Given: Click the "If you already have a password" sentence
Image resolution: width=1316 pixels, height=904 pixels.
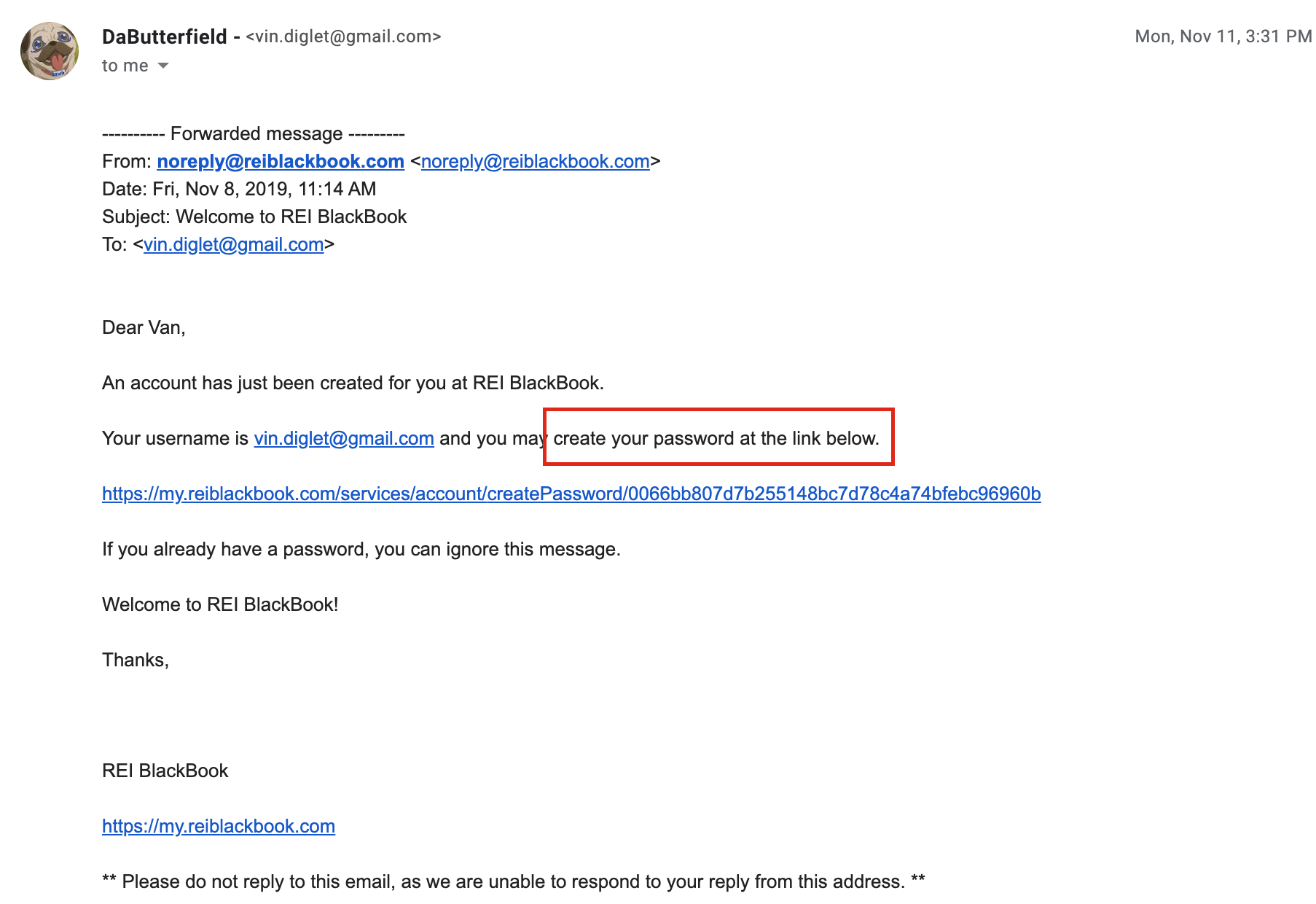Looking at the screenshot, I should point(361,549).
